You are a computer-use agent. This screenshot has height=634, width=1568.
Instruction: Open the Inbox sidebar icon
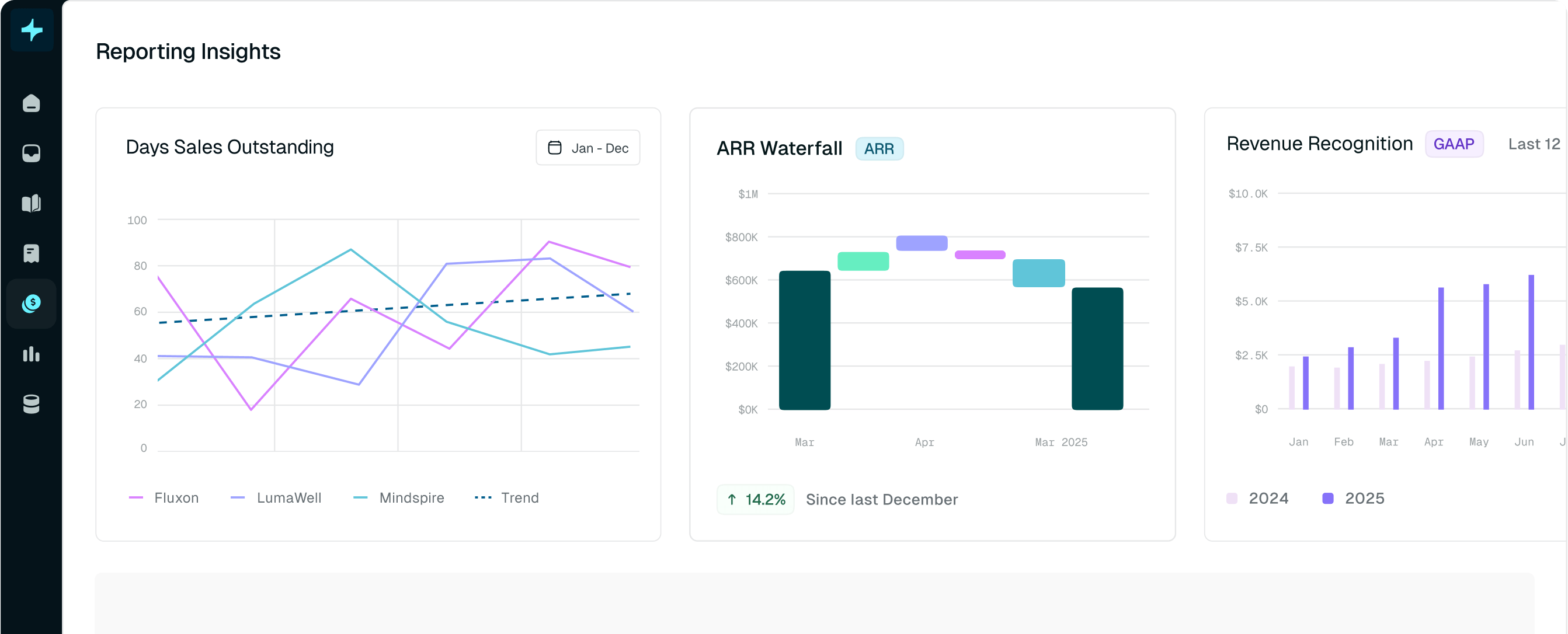(x=31, y=153)
